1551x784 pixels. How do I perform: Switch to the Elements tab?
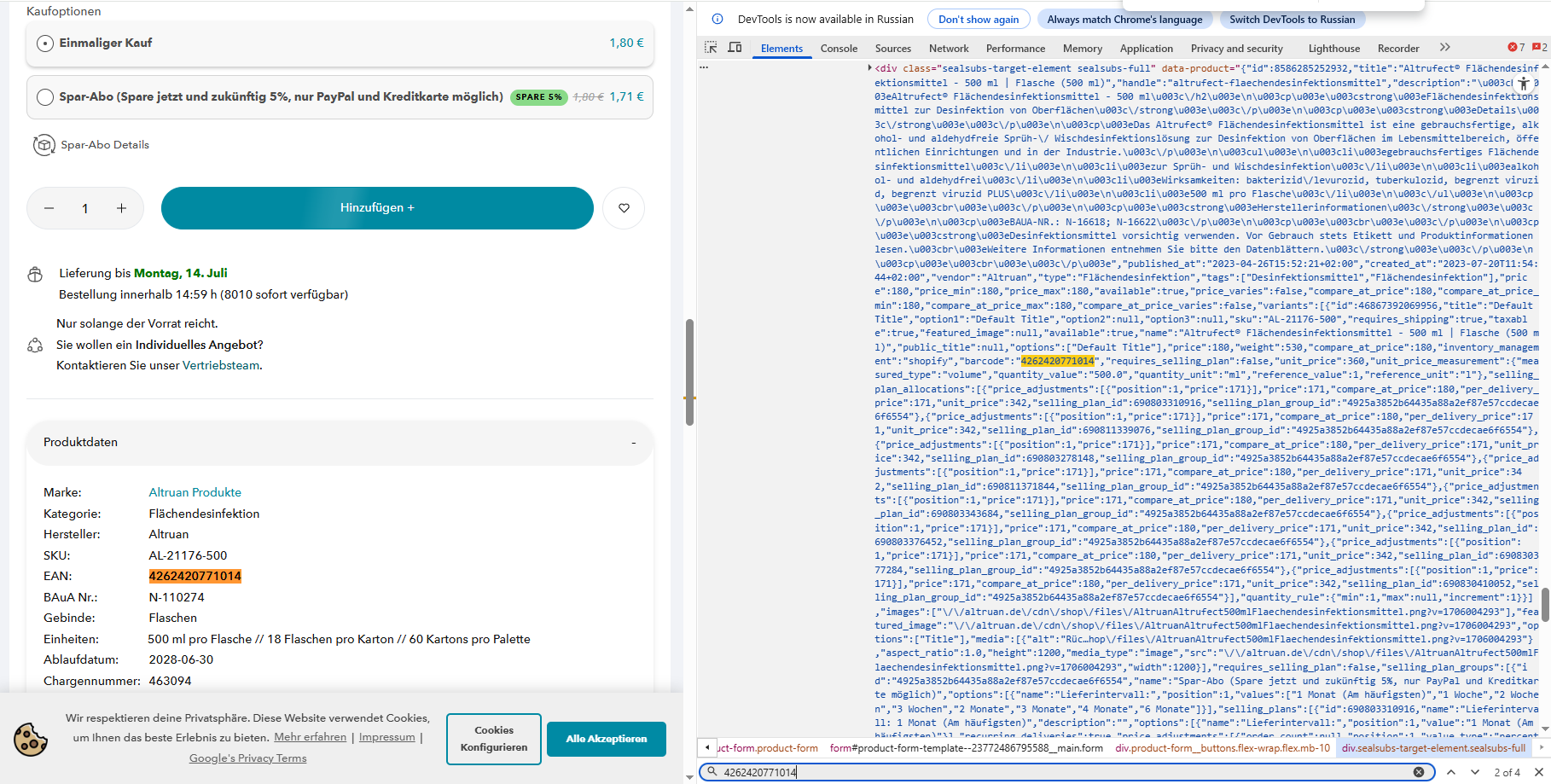coord(781,49)
